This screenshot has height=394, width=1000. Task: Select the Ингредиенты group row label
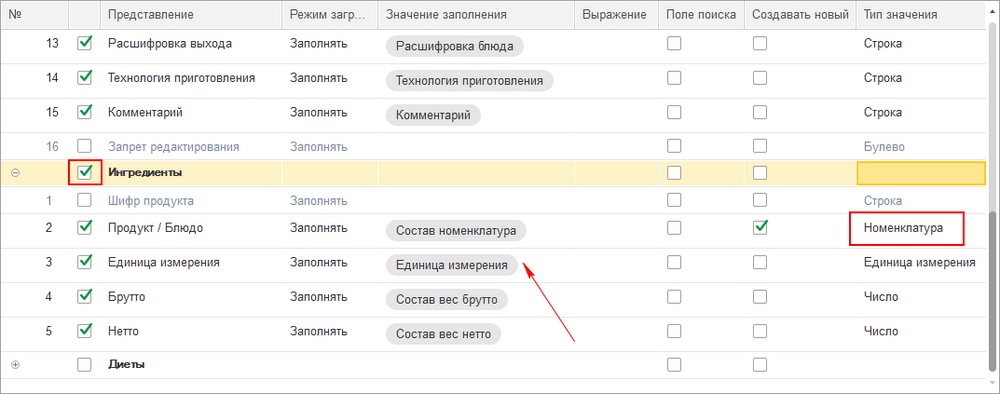145,172
